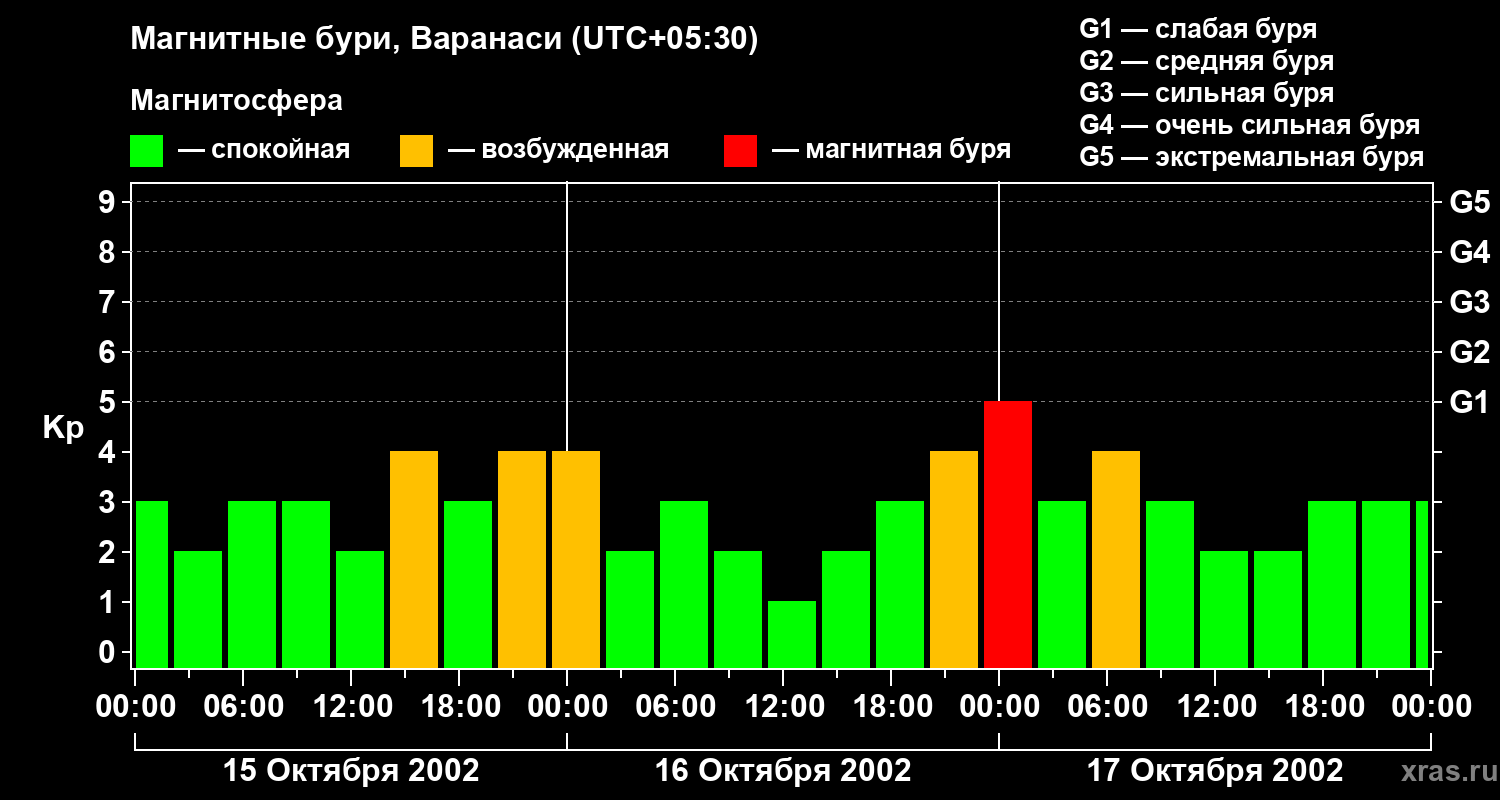Click the 'Kp' axis title
Screen dimensions: 1500x800
[x=63, y=427]
